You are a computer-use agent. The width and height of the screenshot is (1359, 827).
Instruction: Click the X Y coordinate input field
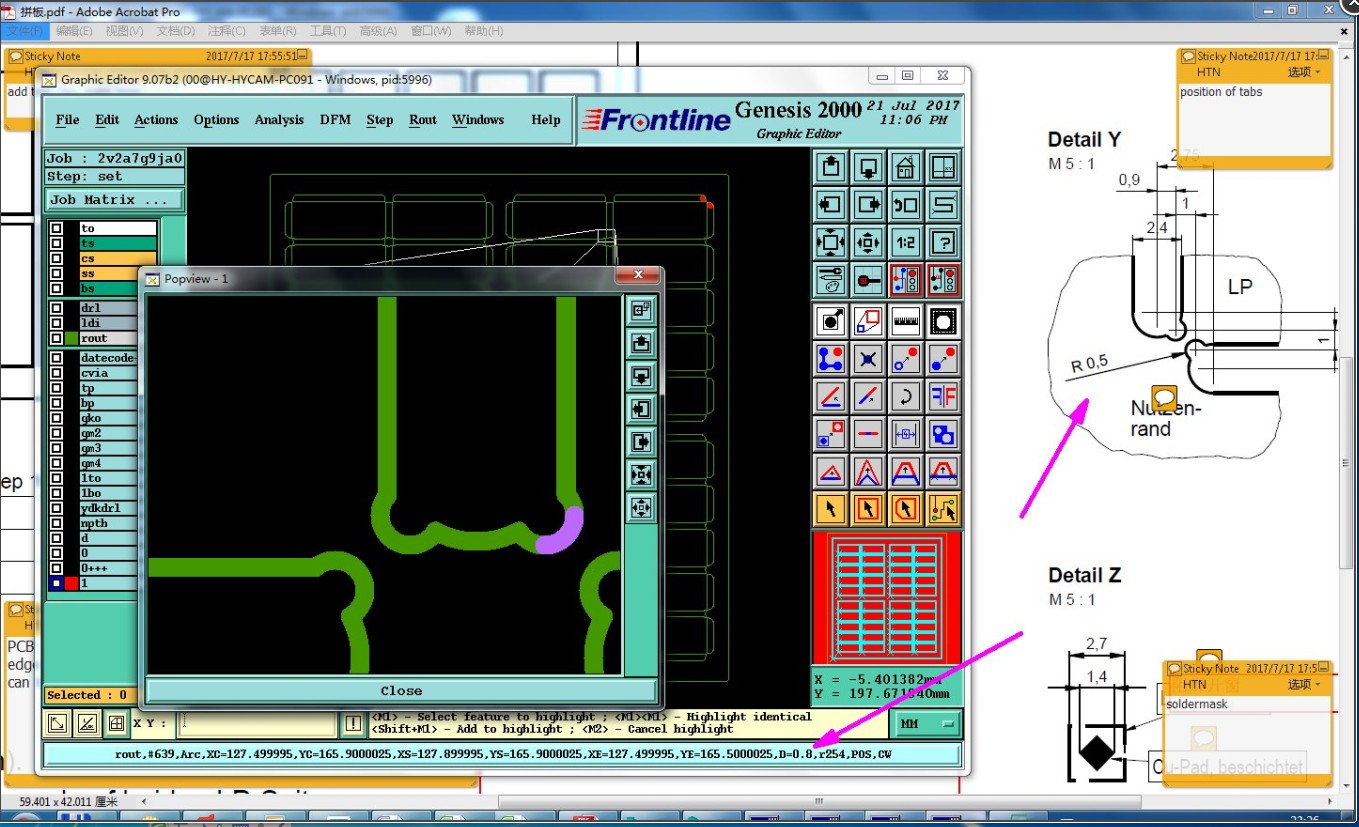point(258,723)
